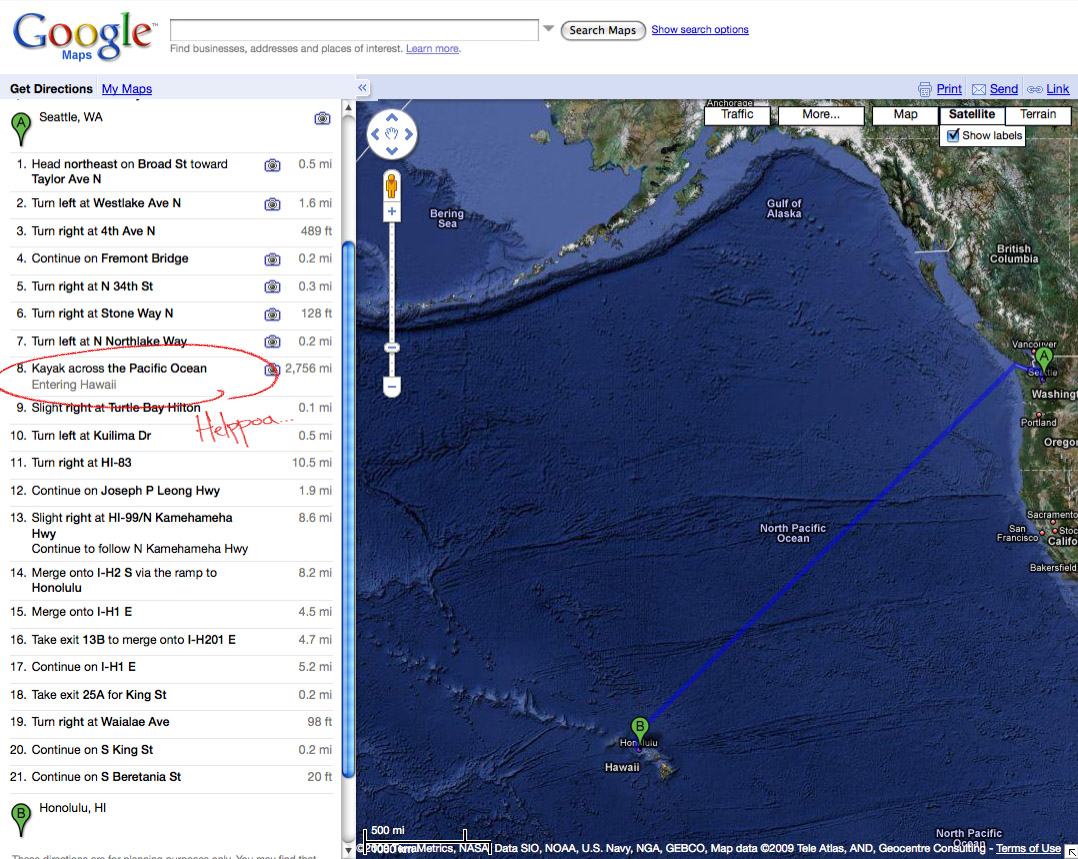1078x859 pixels.
Task: Click the Honolulu, HI destination label
Action: (73, 808)
